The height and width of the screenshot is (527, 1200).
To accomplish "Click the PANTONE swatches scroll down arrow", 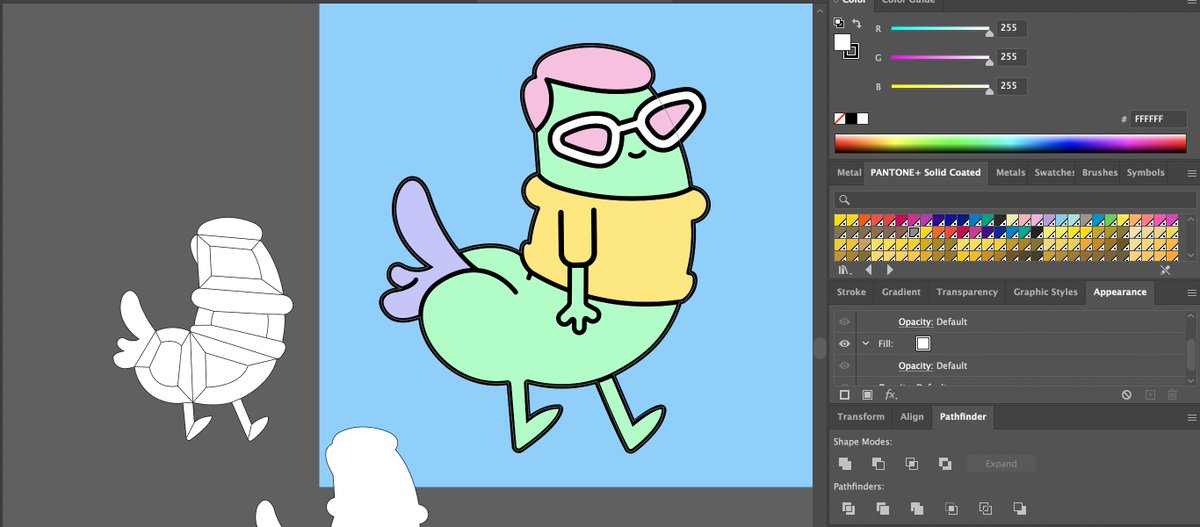I will click(x=1191, y=256).
